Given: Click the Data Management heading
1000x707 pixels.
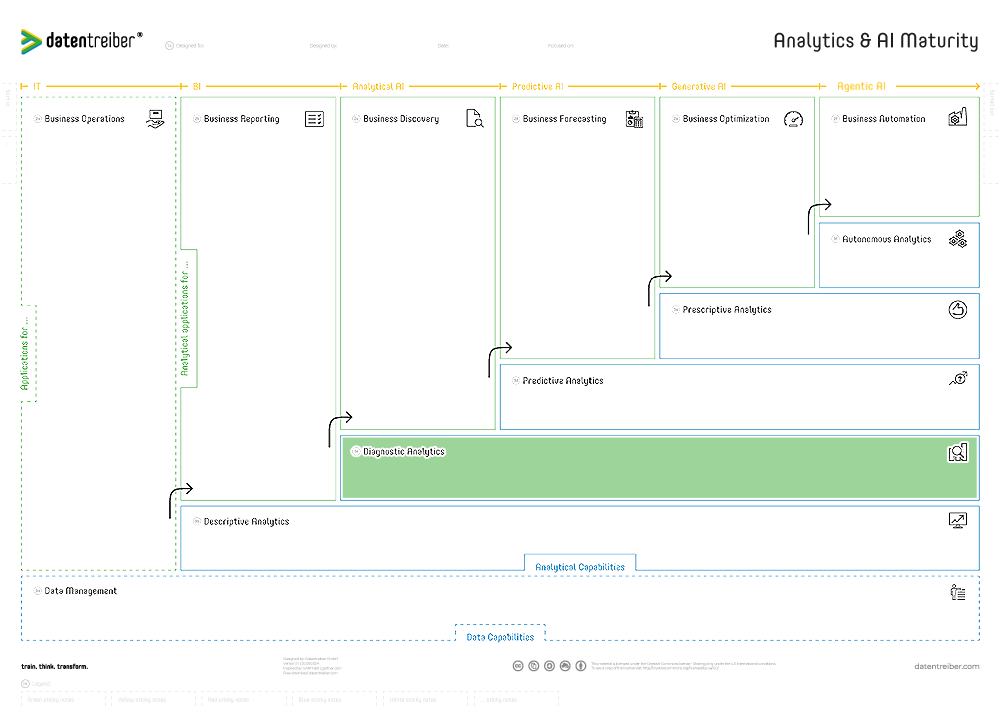Looking at the screenshot, I should [x=80, y=591].
